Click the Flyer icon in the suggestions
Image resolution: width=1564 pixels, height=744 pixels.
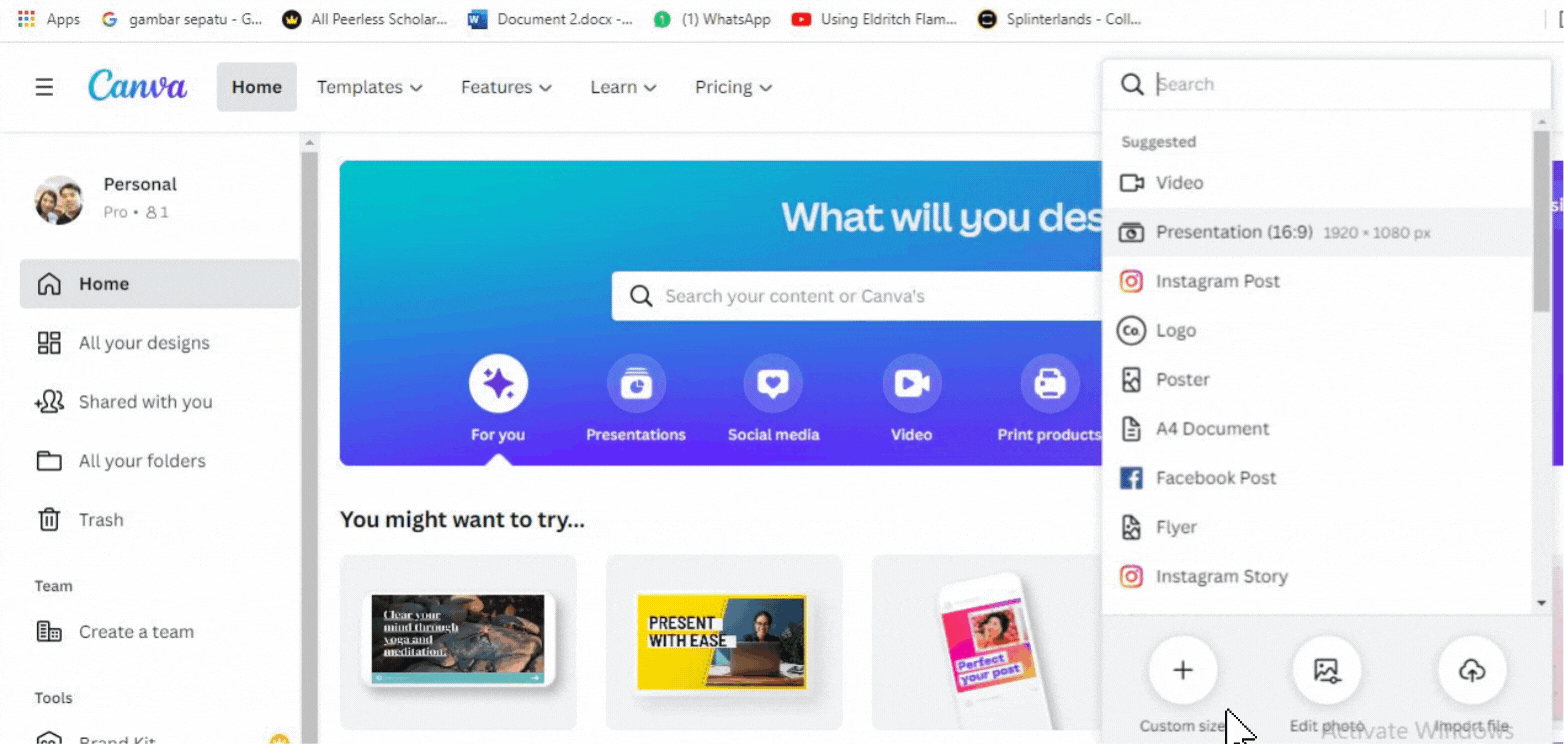(x=1131, y=527)
